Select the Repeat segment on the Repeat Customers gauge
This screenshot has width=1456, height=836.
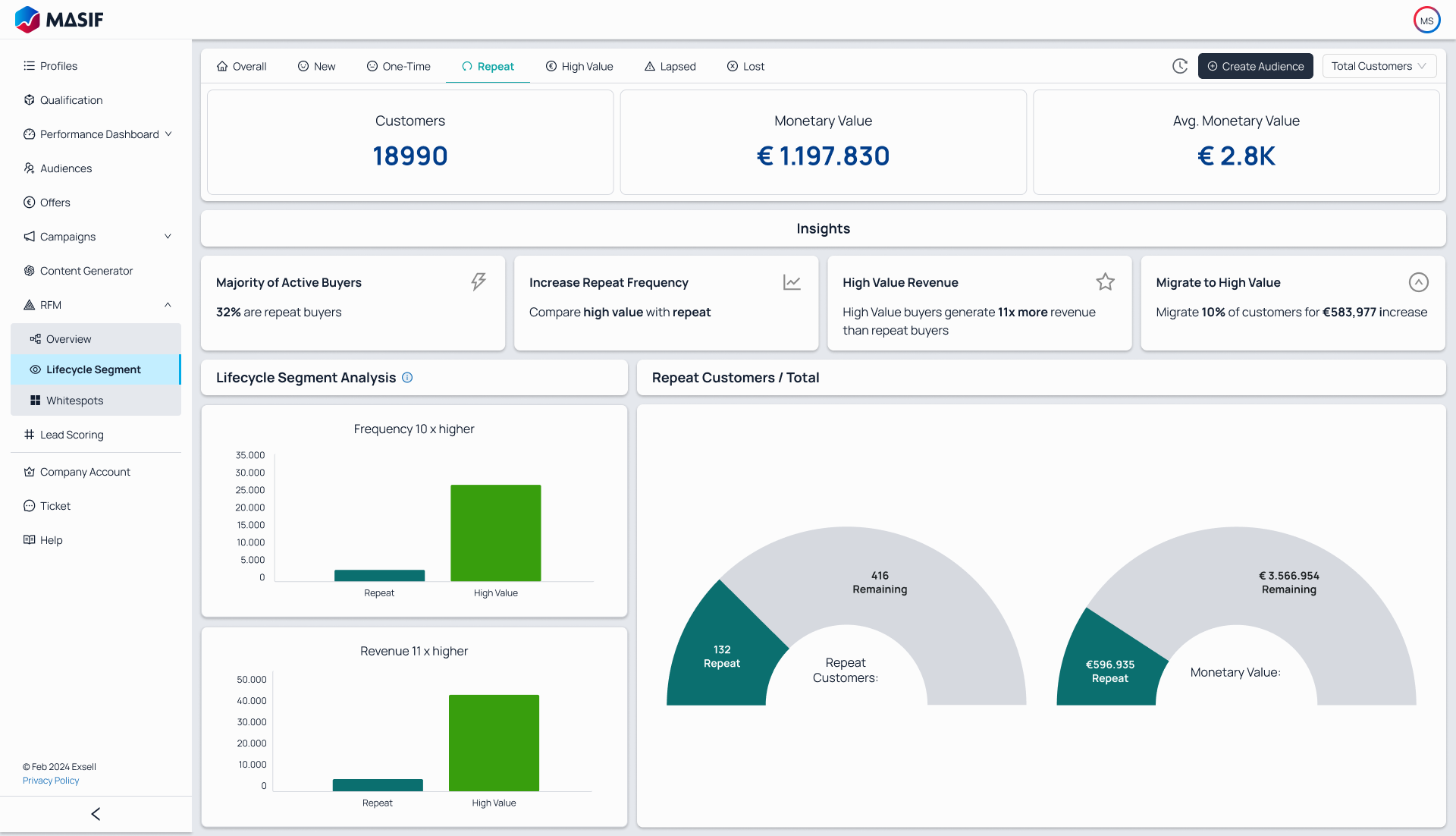720,655
